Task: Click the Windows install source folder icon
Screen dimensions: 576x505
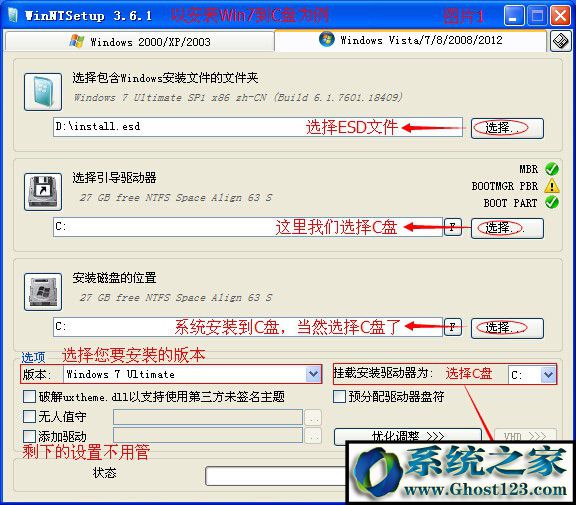Action: (x=43, y=92)
